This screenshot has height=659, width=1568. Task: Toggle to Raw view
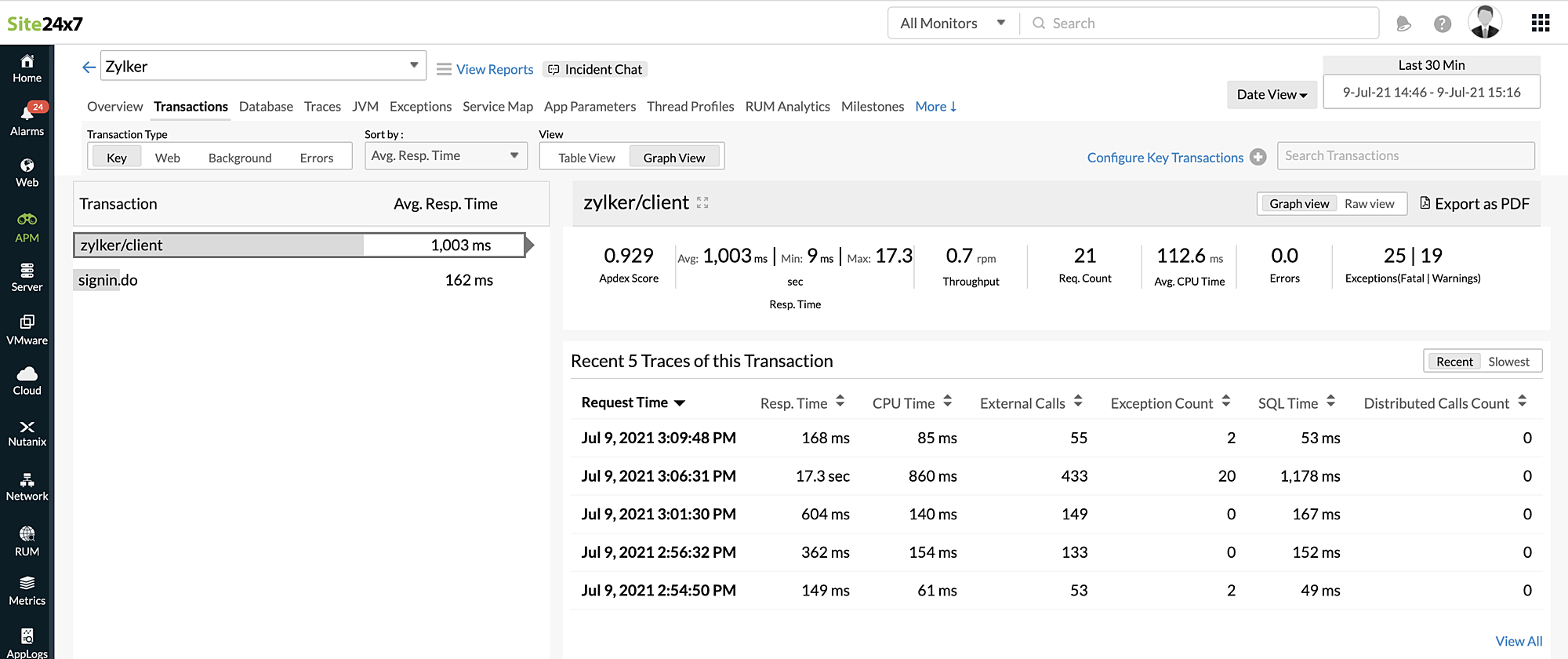tap(1369, 204)
